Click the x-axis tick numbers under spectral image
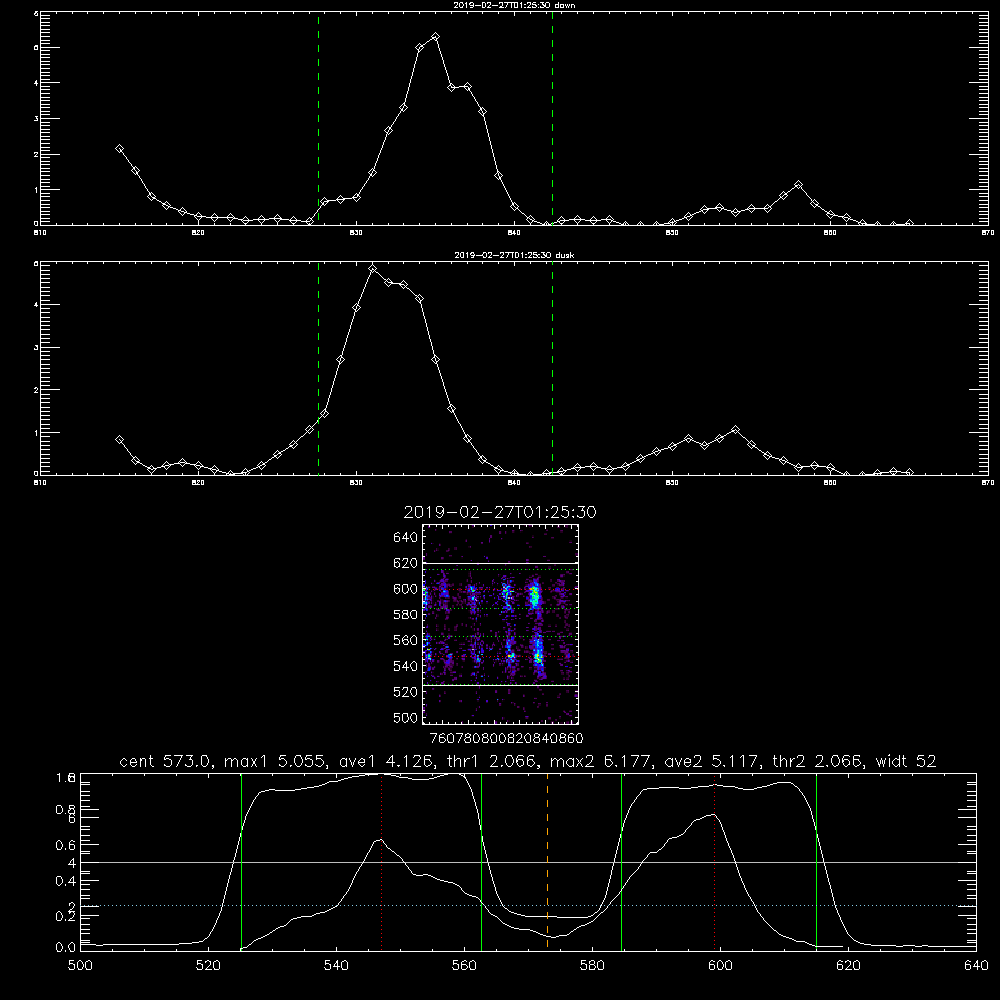The image size is (1000, 1000). tap(506, 739)
